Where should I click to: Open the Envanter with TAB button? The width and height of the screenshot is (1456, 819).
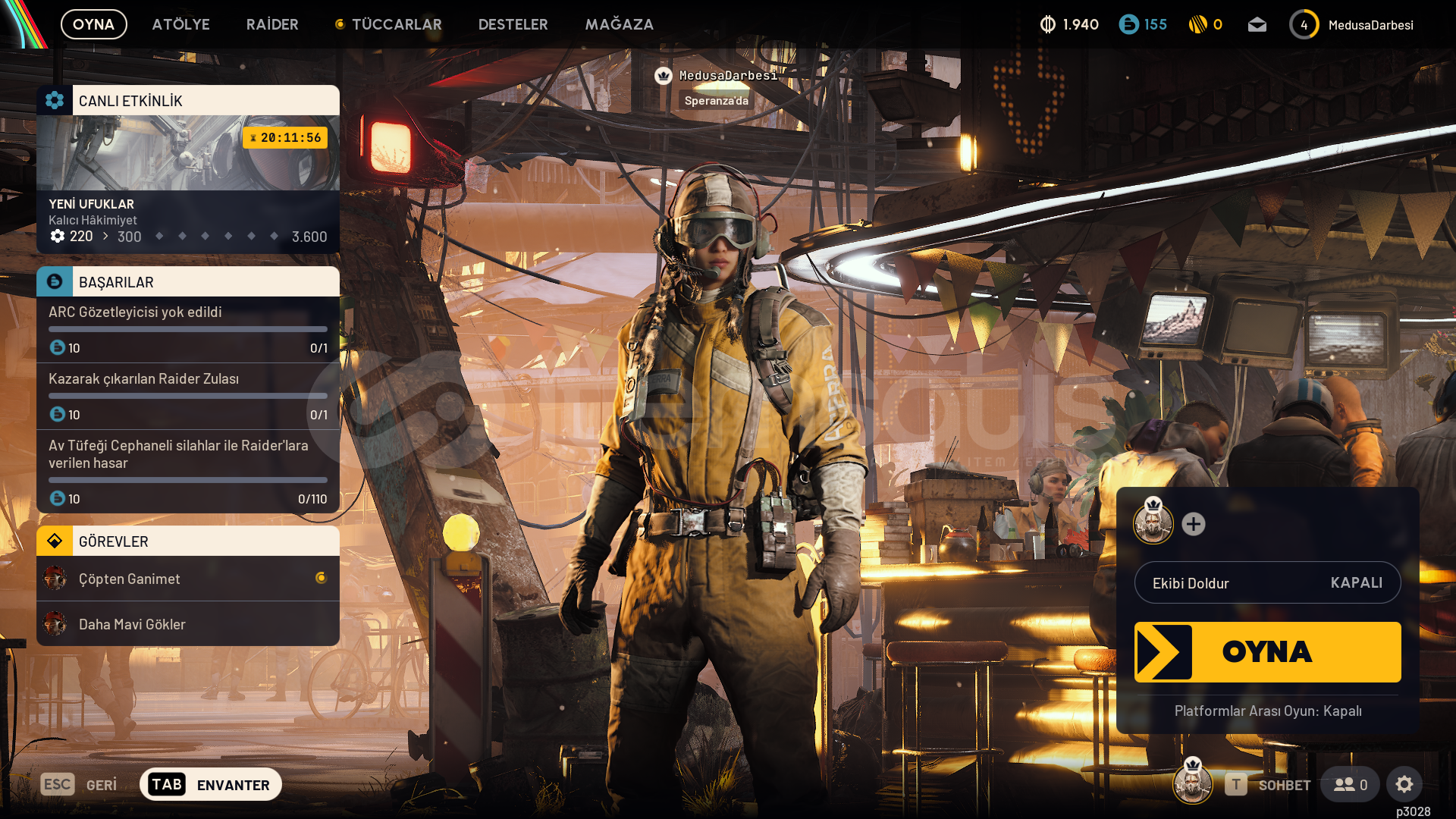pyautogui.click(x=211, y=784)
